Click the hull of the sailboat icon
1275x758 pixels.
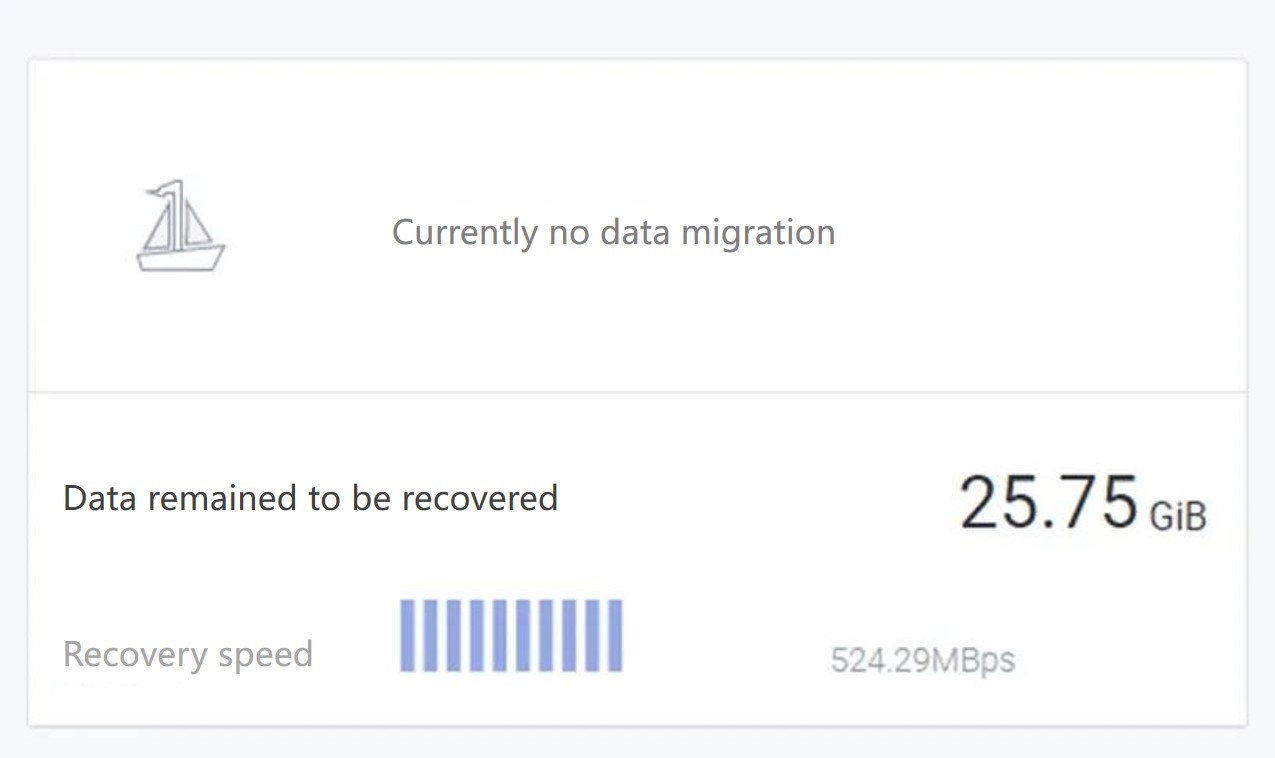(x=180, y=259)
